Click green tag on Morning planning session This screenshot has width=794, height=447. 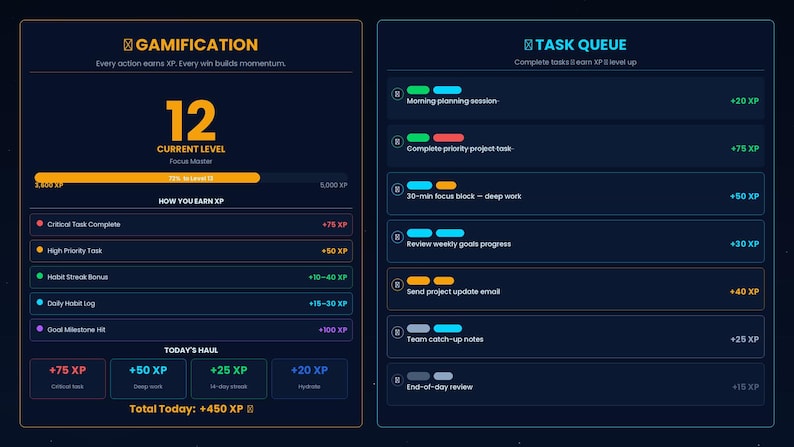(418, 90)
